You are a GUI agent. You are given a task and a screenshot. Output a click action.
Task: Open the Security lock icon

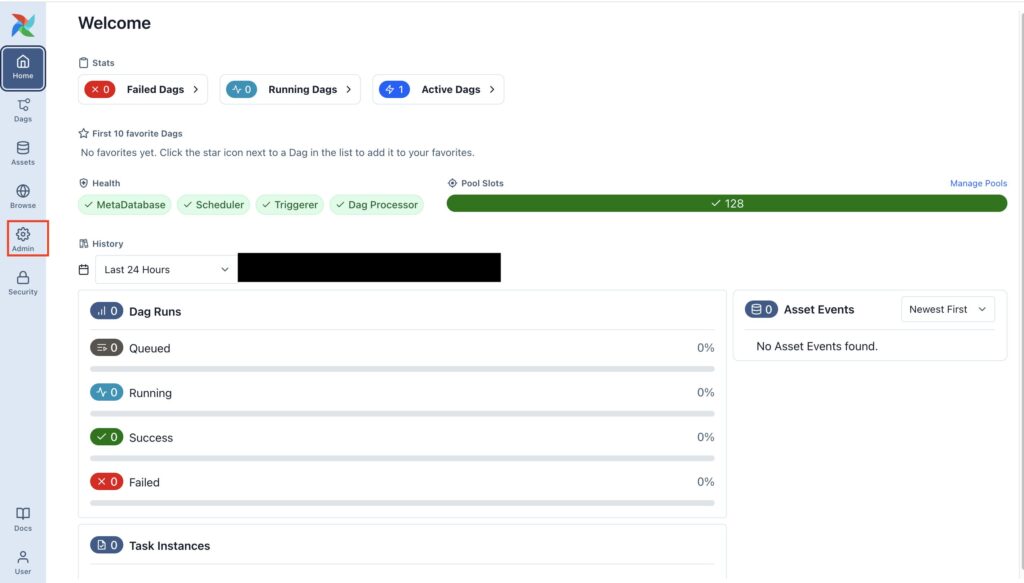pyautogui.click(x=22, y=283)
